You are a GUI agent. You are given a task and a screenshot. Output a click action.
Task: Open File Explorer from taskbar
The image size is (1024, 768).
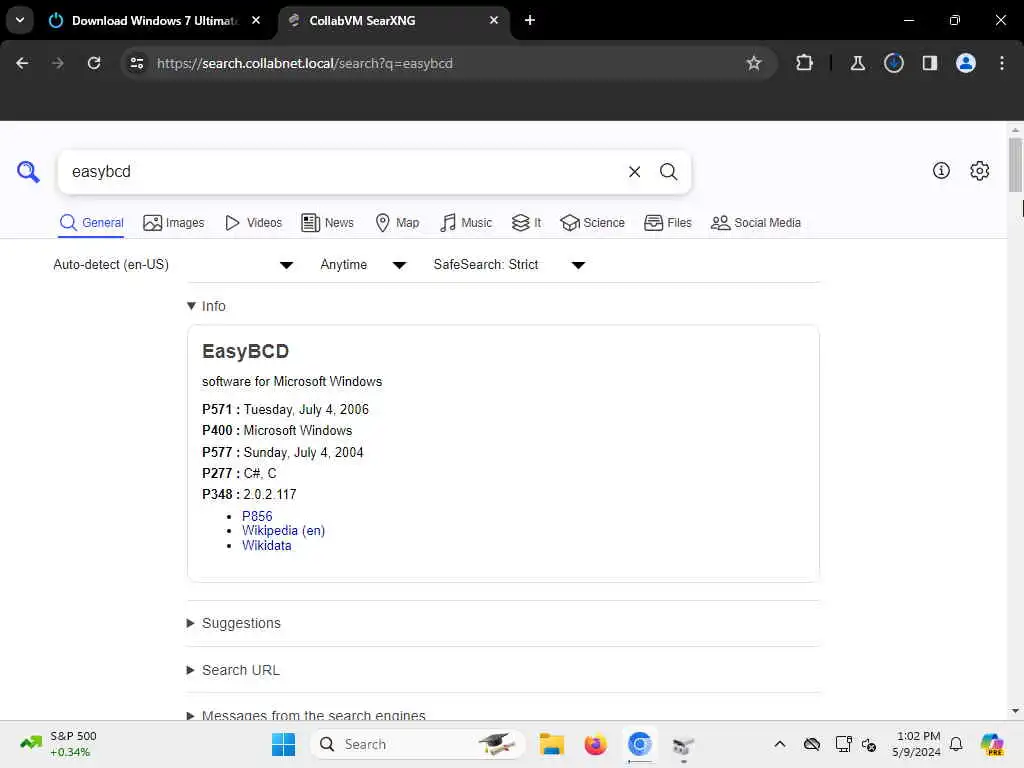click(x=552, y=744)
